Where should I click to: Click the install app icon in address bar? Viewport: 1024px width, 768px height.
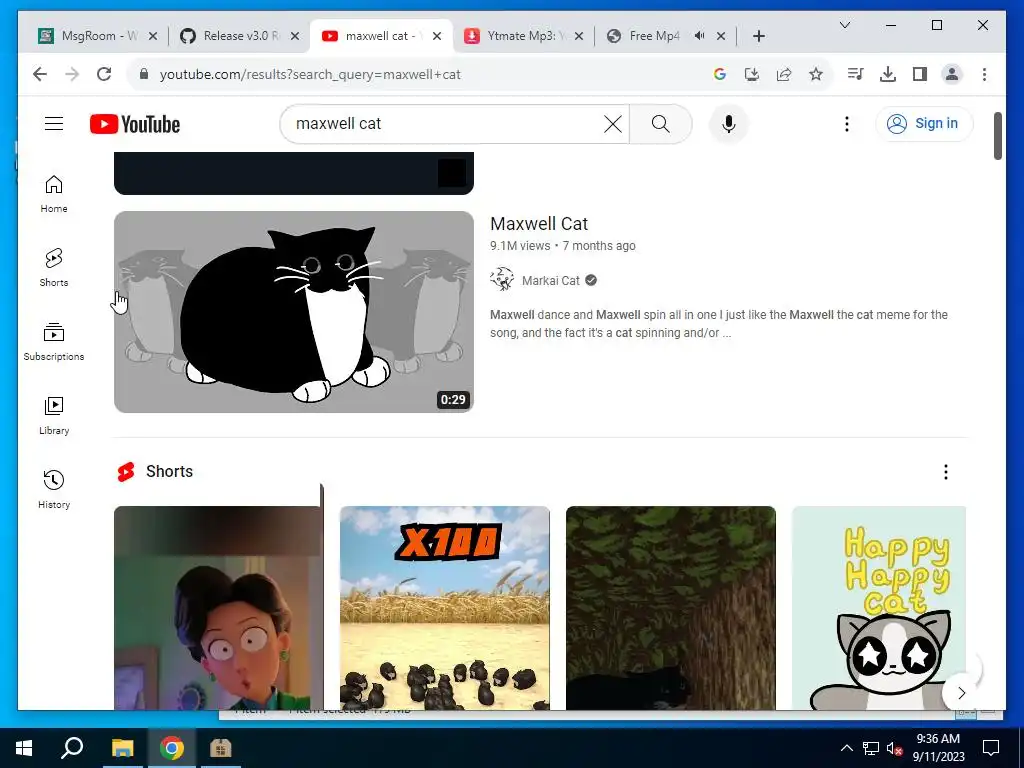coord(752,74)
